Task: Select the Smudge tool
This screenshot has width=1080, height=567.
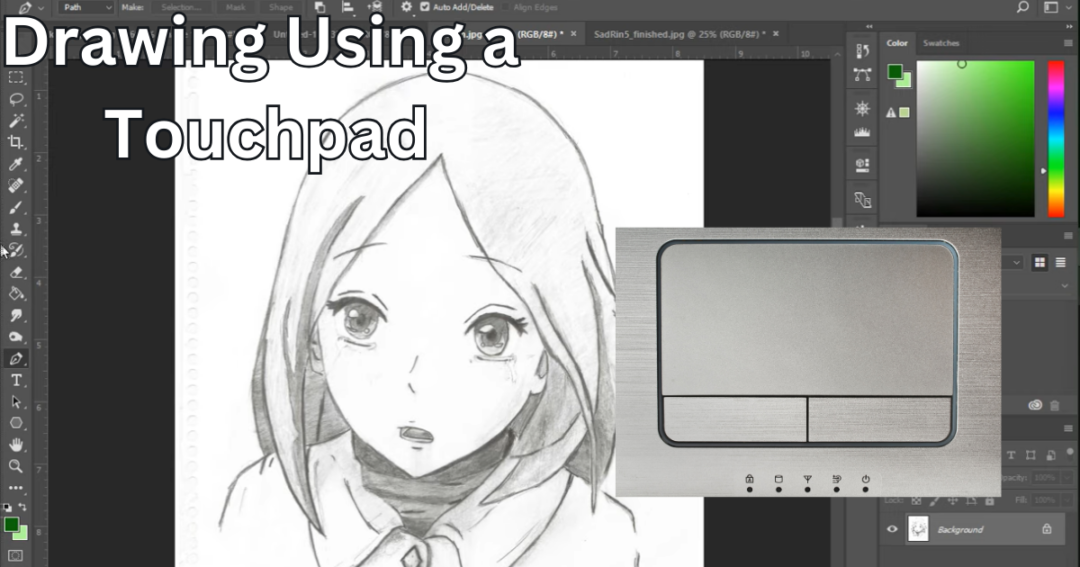Action: click(16, 316)
